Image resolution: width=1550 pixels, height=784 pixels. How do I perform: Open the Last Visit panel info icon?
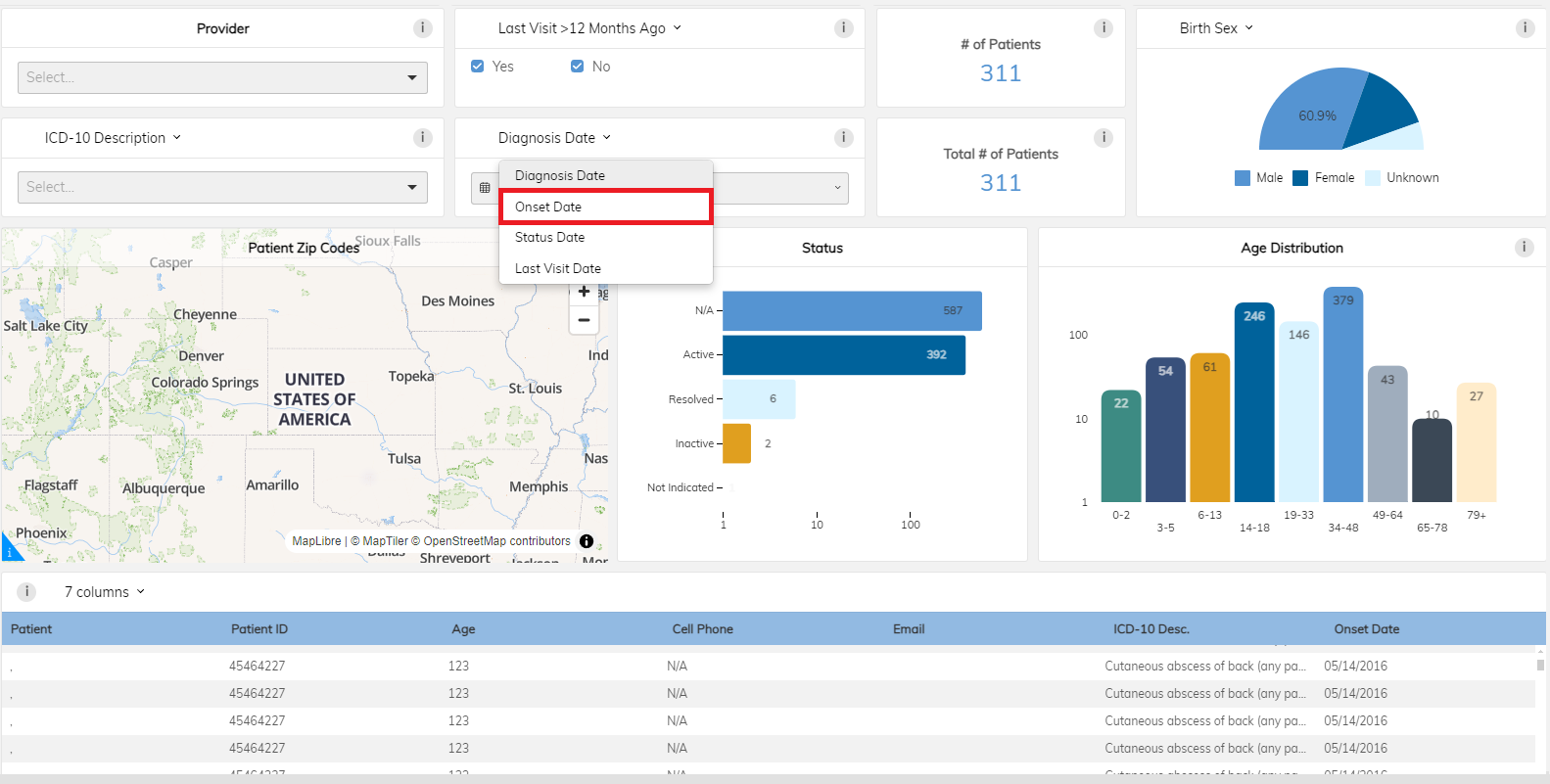(x=844, y=28)
